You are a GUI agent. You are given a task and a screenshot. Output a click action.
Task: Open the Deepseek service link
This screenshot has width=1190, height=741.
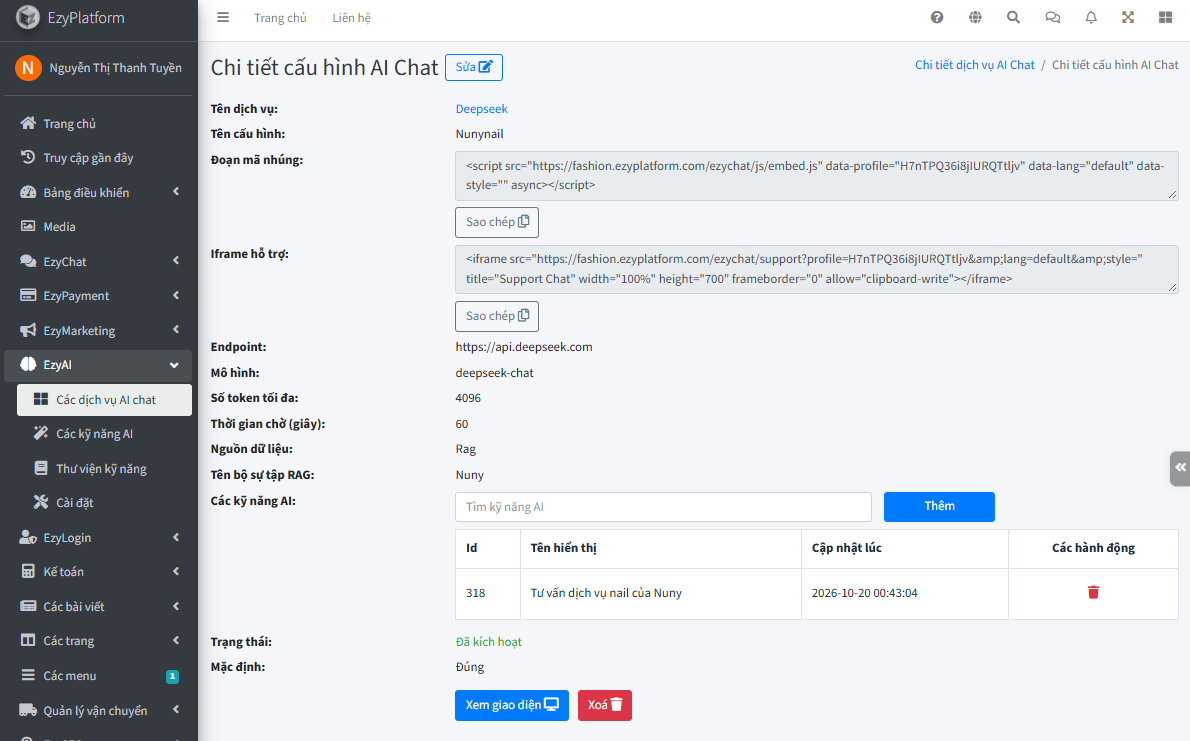[x=481, y=109]
